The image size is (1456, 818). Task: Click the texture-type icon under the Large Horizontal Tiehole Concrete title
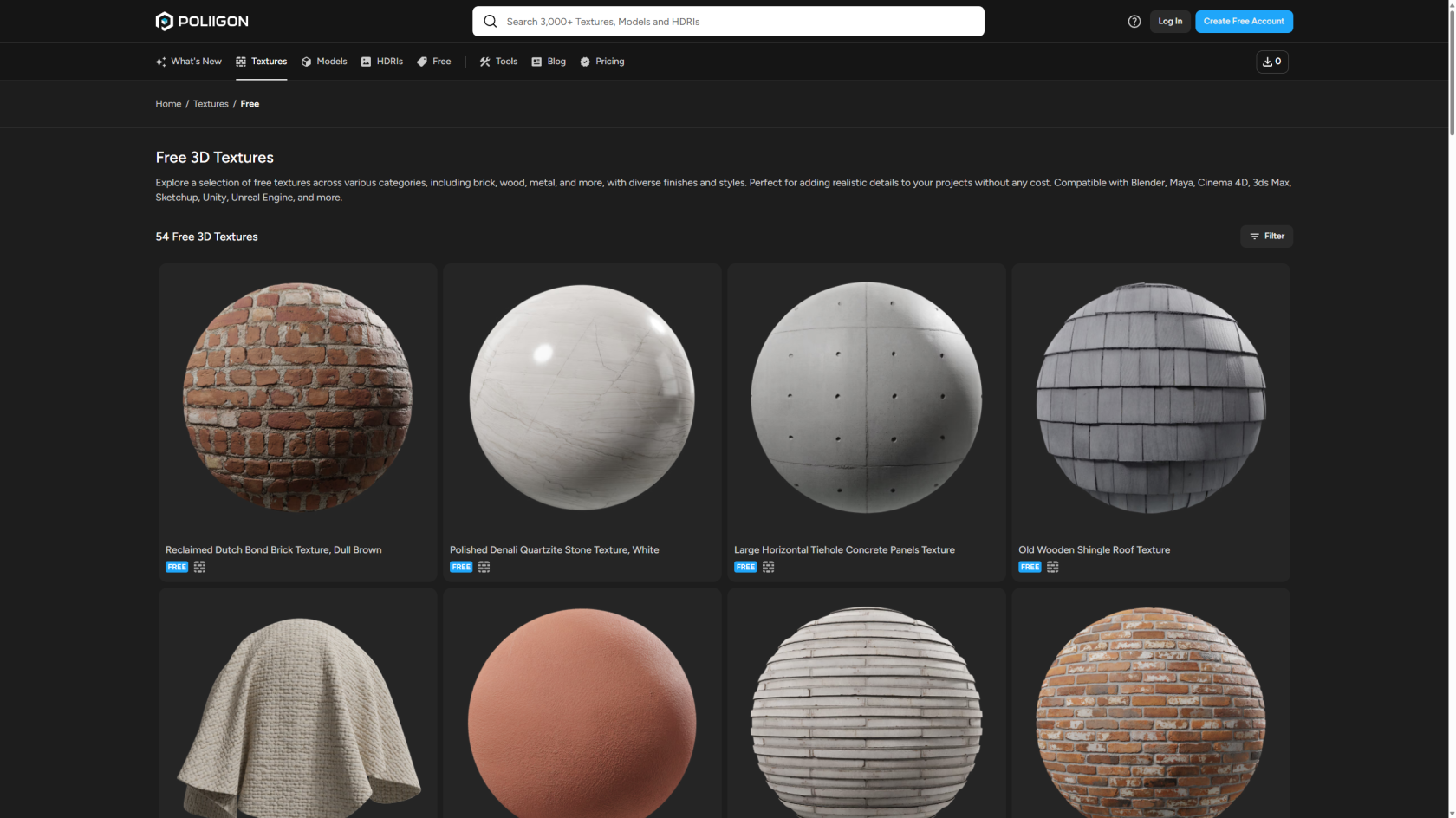(768, 567)
